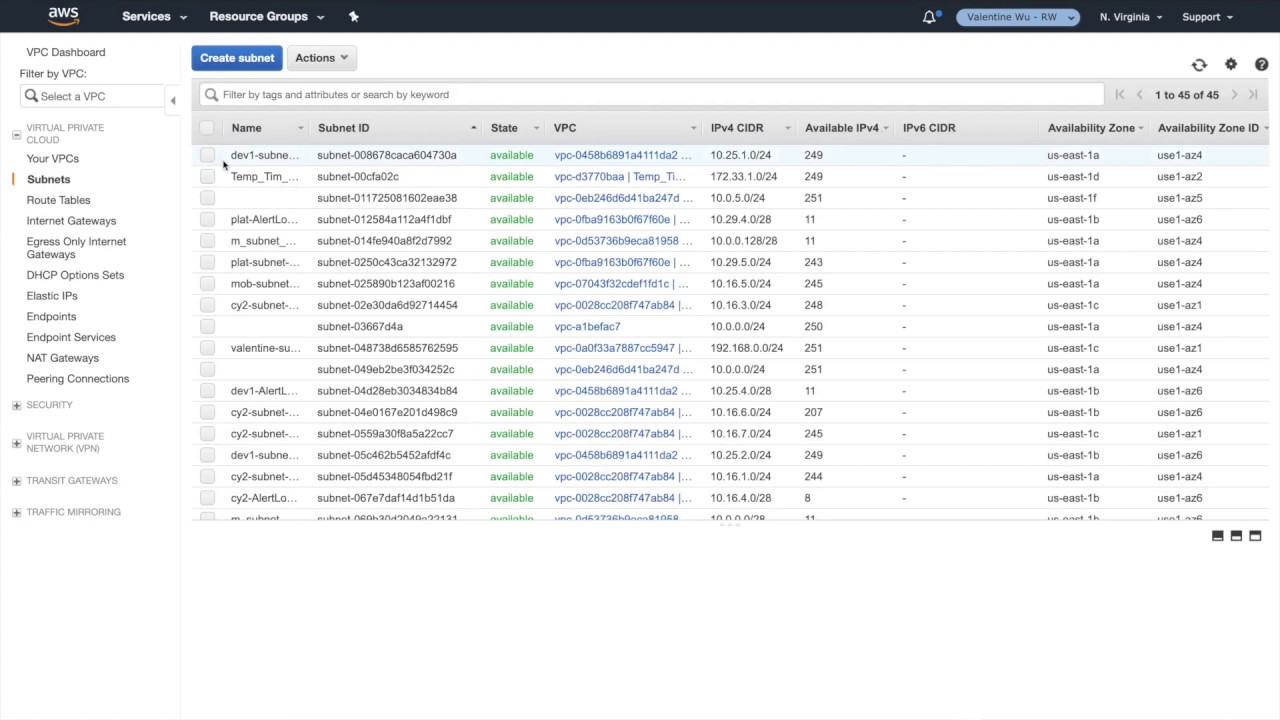Screen dimensions: 1280x720
Task: Open Egress Only Internet Gateways page
Action: tap(76, 248)
